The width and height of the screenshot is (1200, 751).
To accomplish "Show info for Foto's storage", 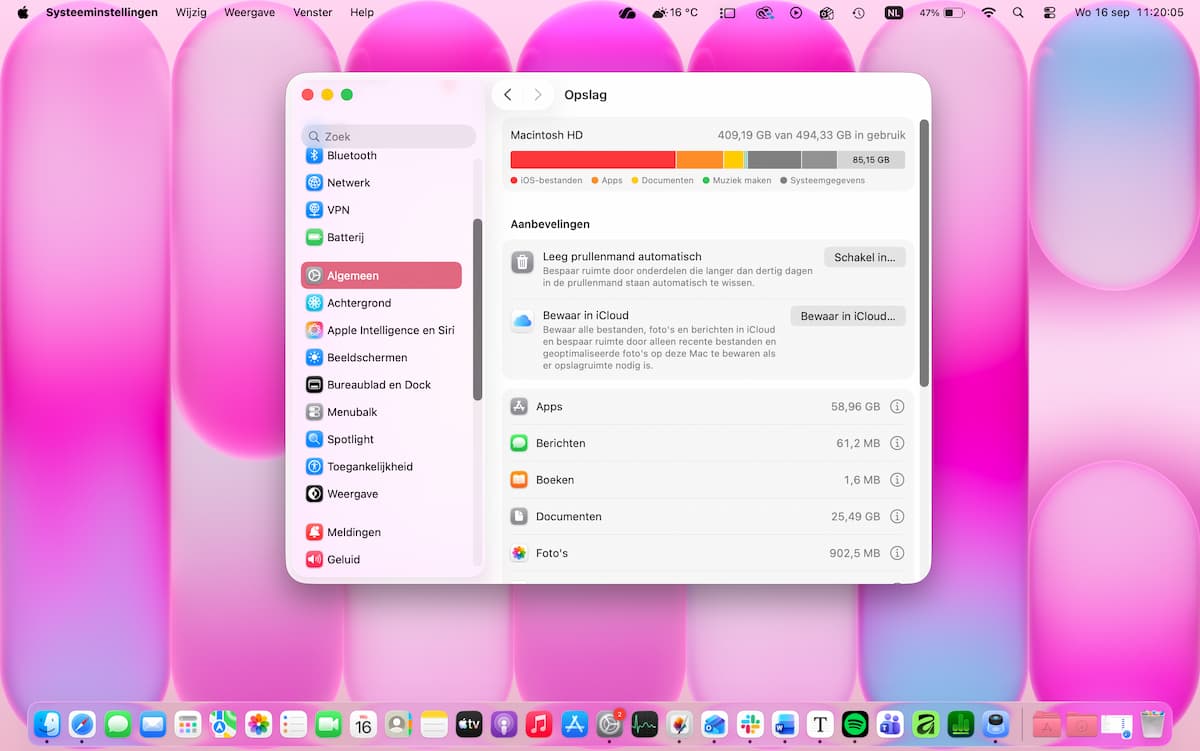I will tap(897, 553).
